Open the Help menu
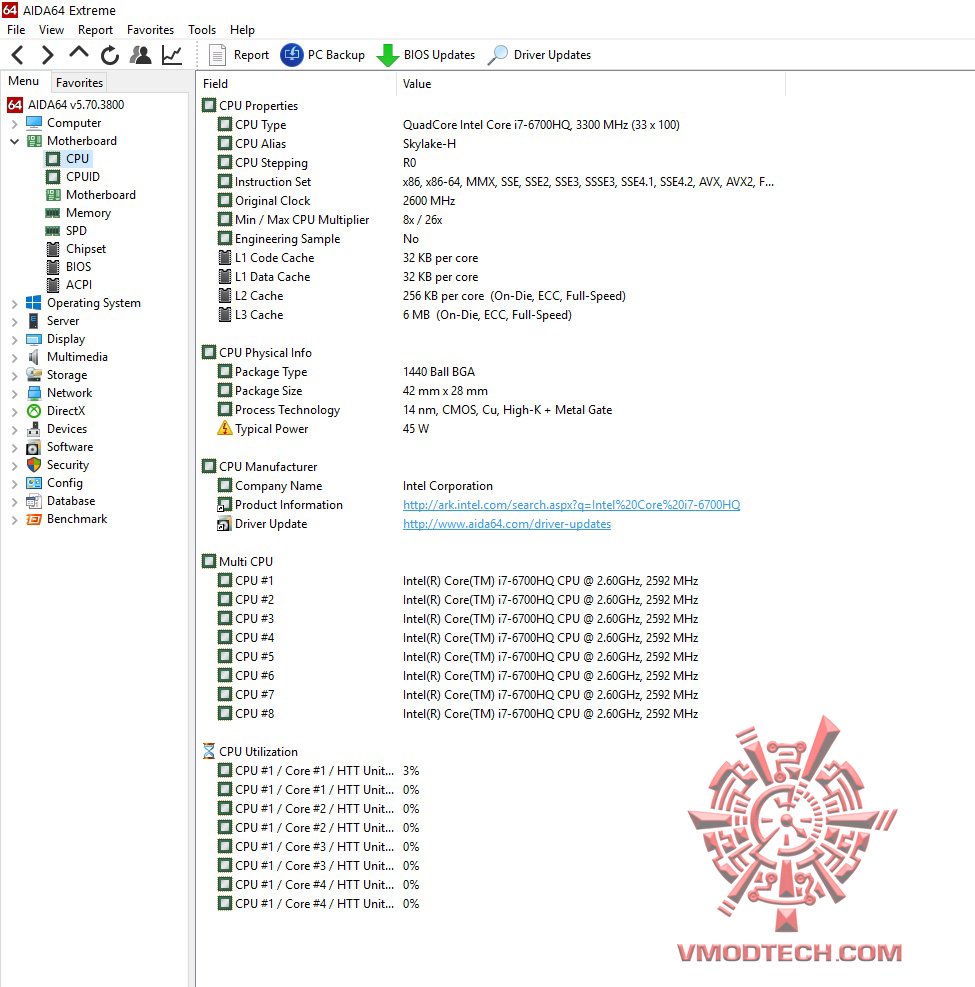 (x=242, y=30)
